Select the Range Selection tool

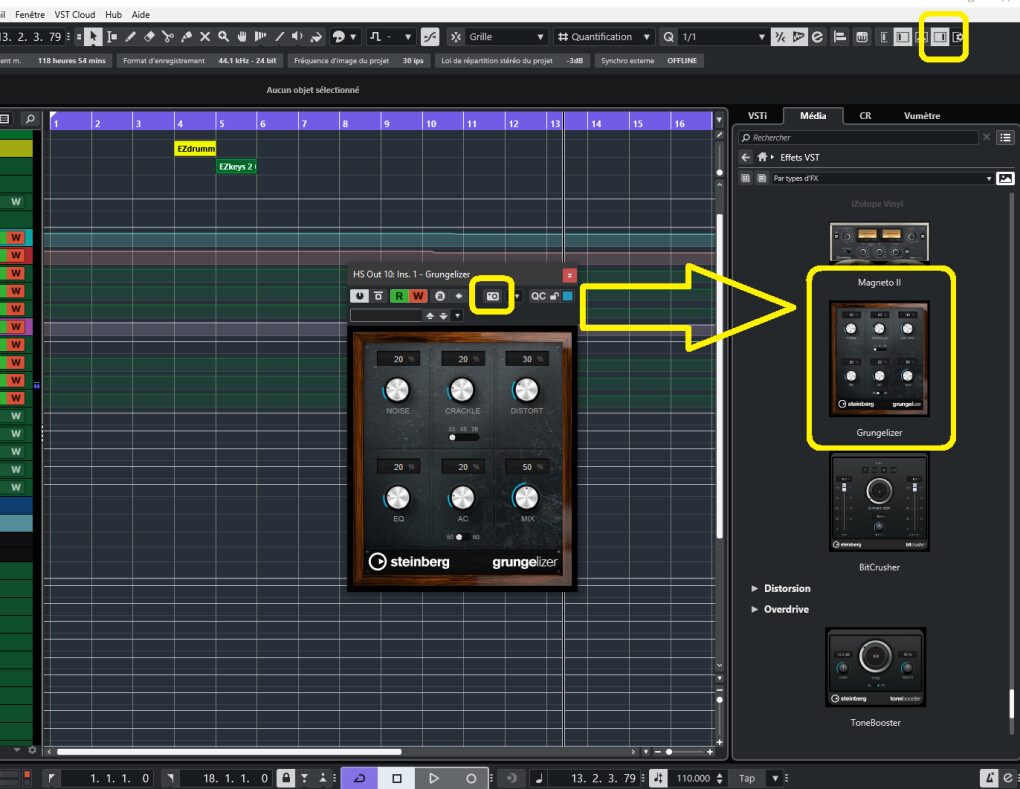tap(112, 37)
